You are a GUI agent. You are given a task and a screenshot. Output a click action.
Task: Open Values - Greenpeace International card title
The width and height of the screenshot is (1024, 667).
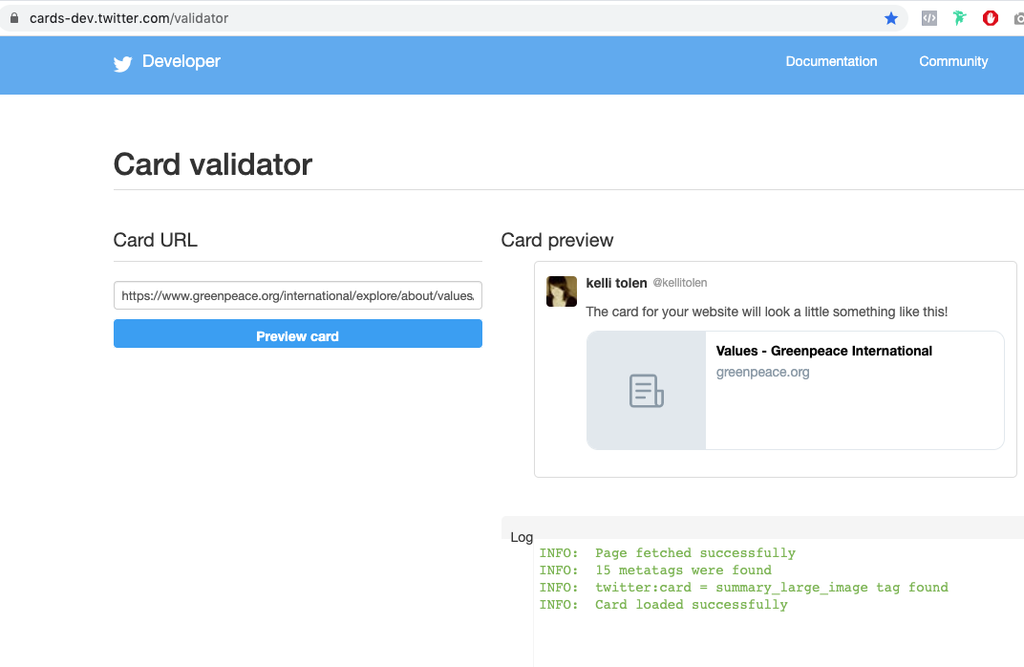pos(824,351)
